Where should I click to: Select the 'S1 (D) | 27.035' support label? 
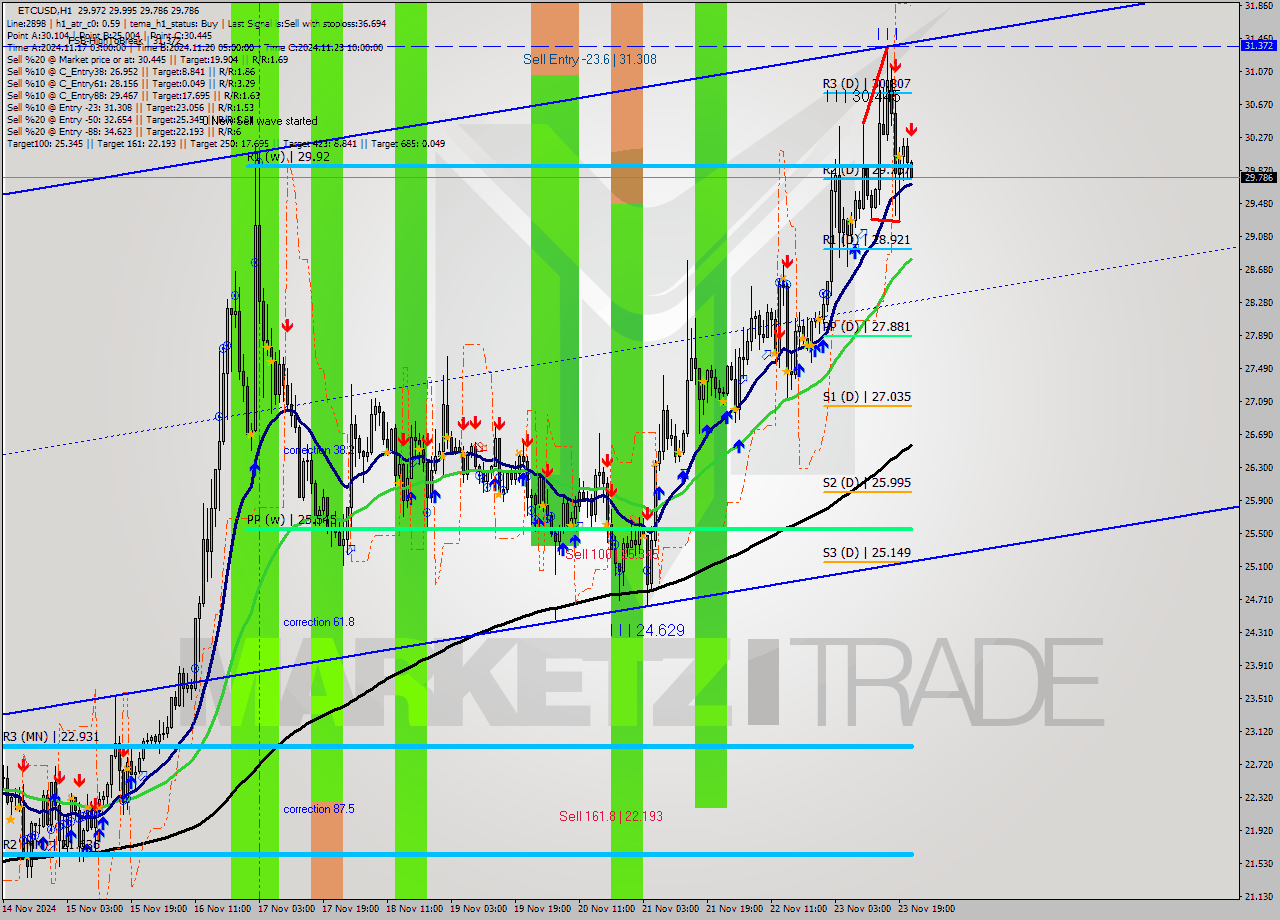coord(867,396)
